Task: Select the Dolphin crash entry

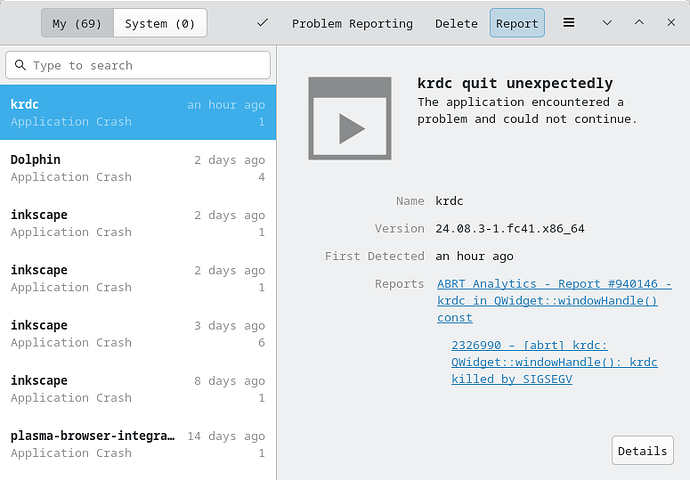Action: 138,168
